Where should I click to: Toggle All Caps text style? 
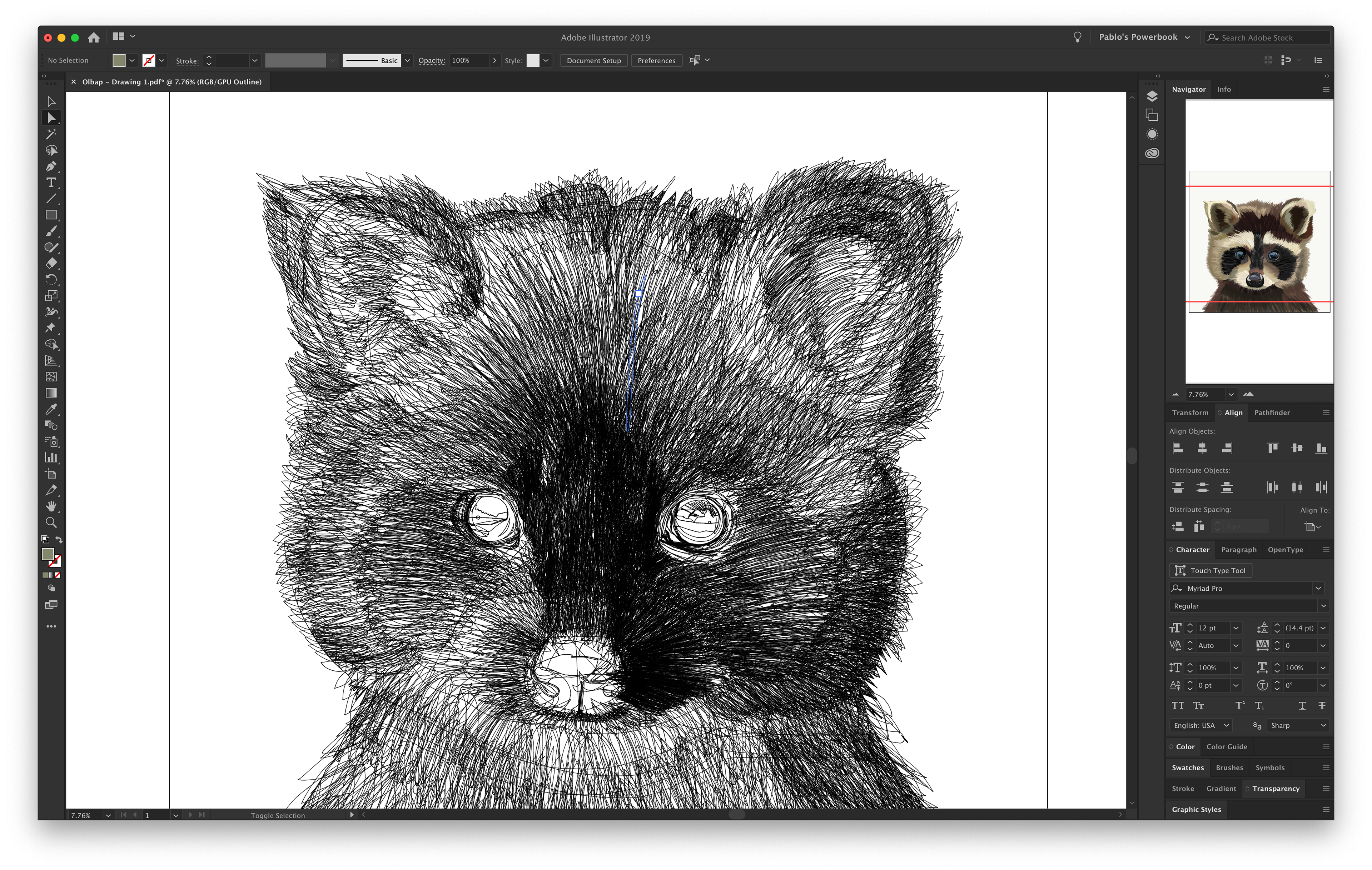[1178, 705]
